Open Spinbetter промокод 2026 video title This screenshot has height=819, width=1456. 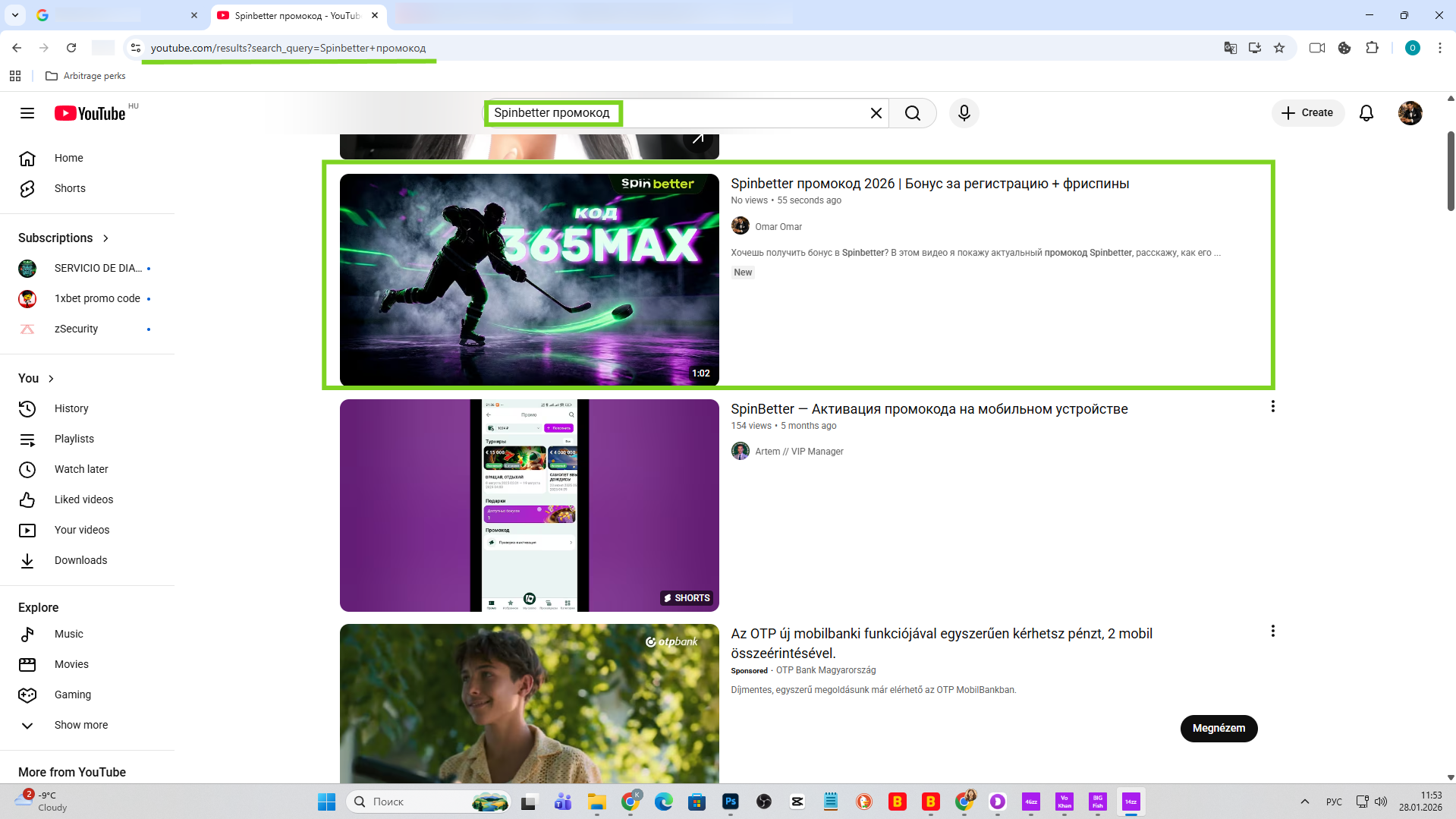coord(929,184)
